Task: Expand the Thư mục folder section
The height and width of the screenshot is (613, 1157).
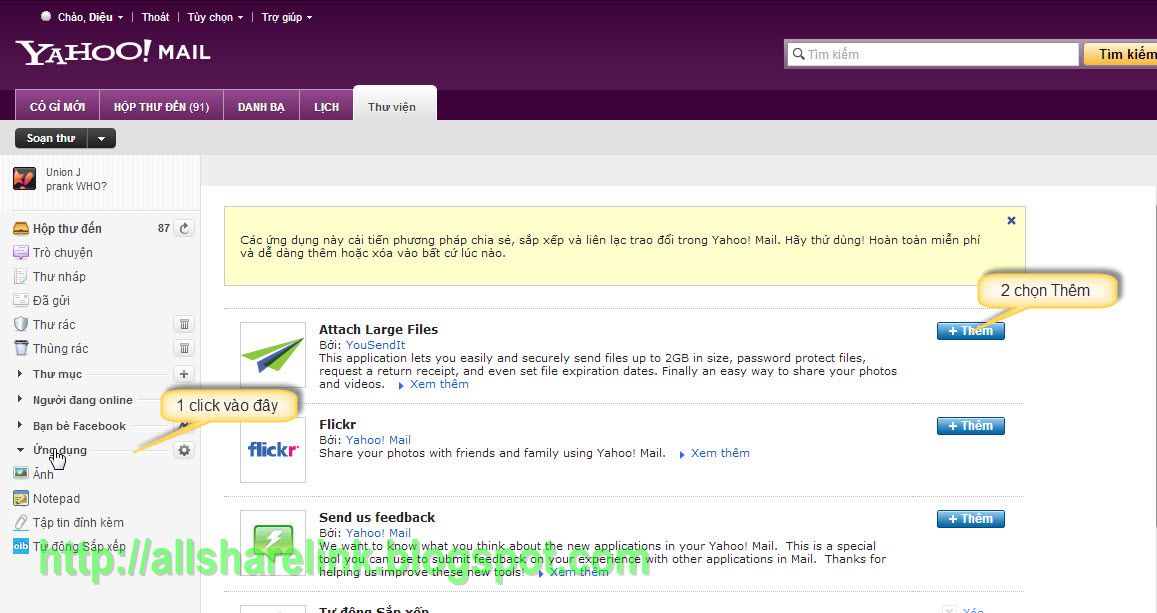Action: point(20,374)
